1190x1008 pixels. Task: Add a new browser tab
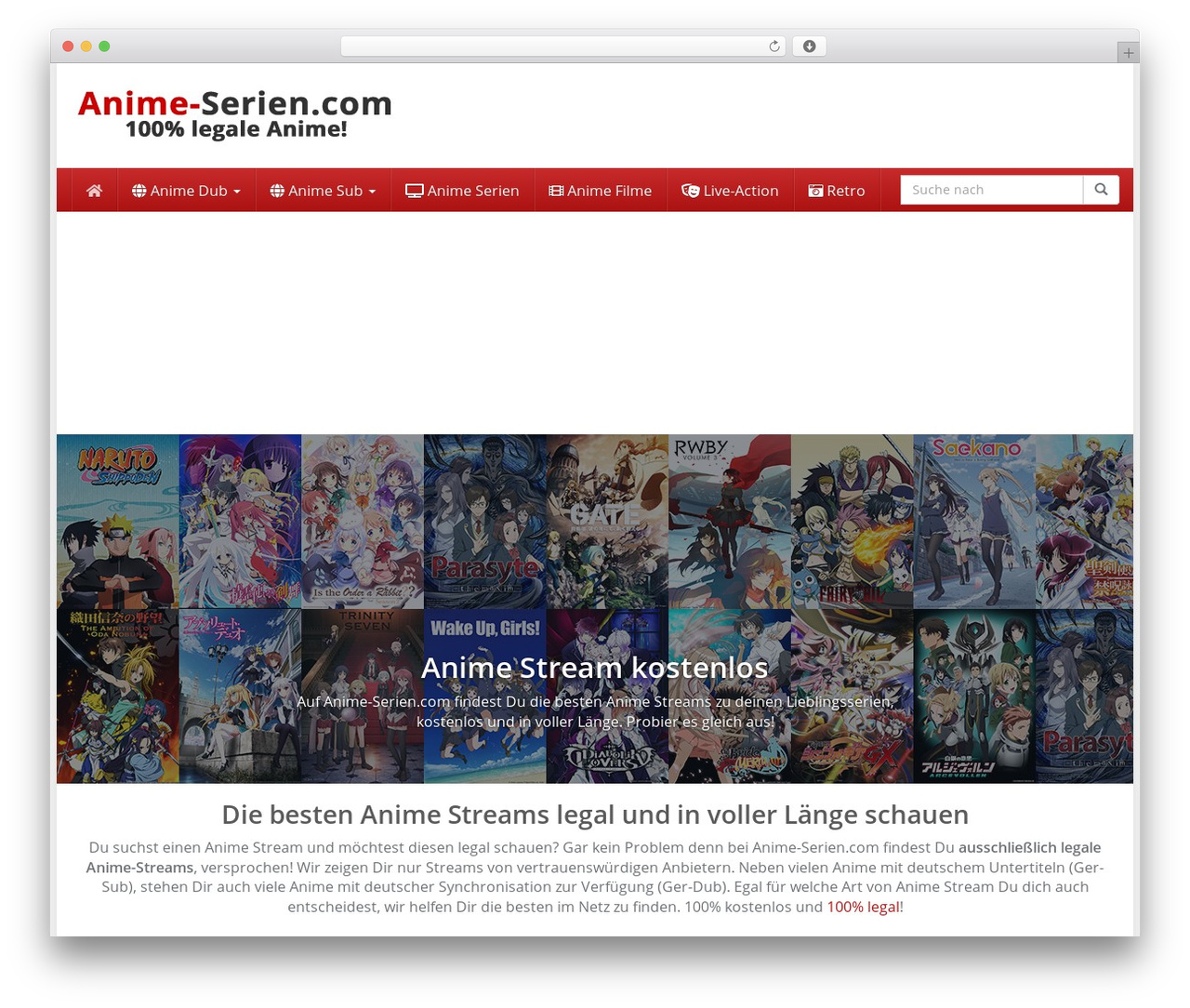(x=1128, y=53)
